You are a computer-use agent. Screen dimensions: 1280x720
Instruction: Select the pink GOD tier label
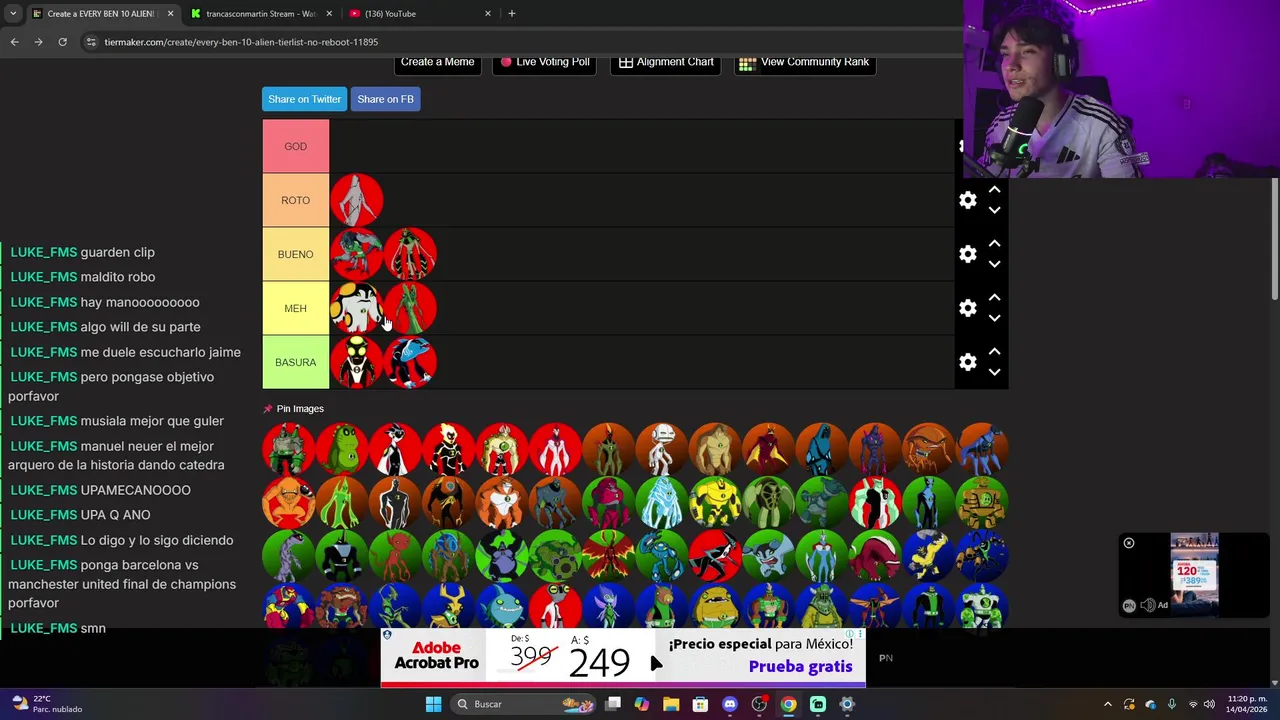(x=295, y=146)
